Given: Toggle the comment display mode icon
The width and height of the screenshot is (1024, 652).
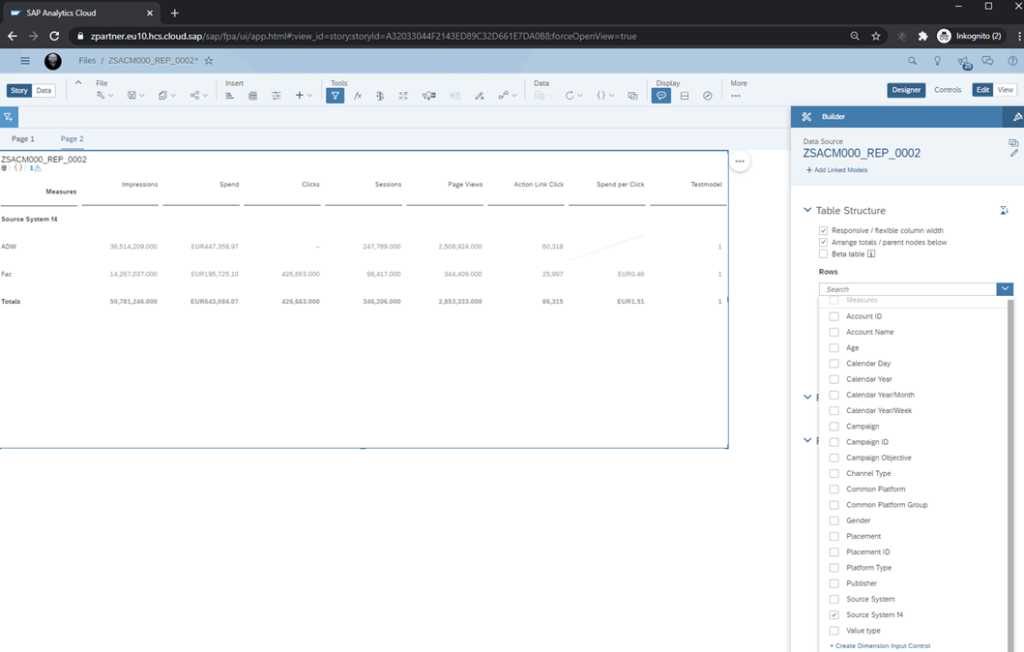Looking at the screenshot, I should pyautogui.click(x=661, y=95).
